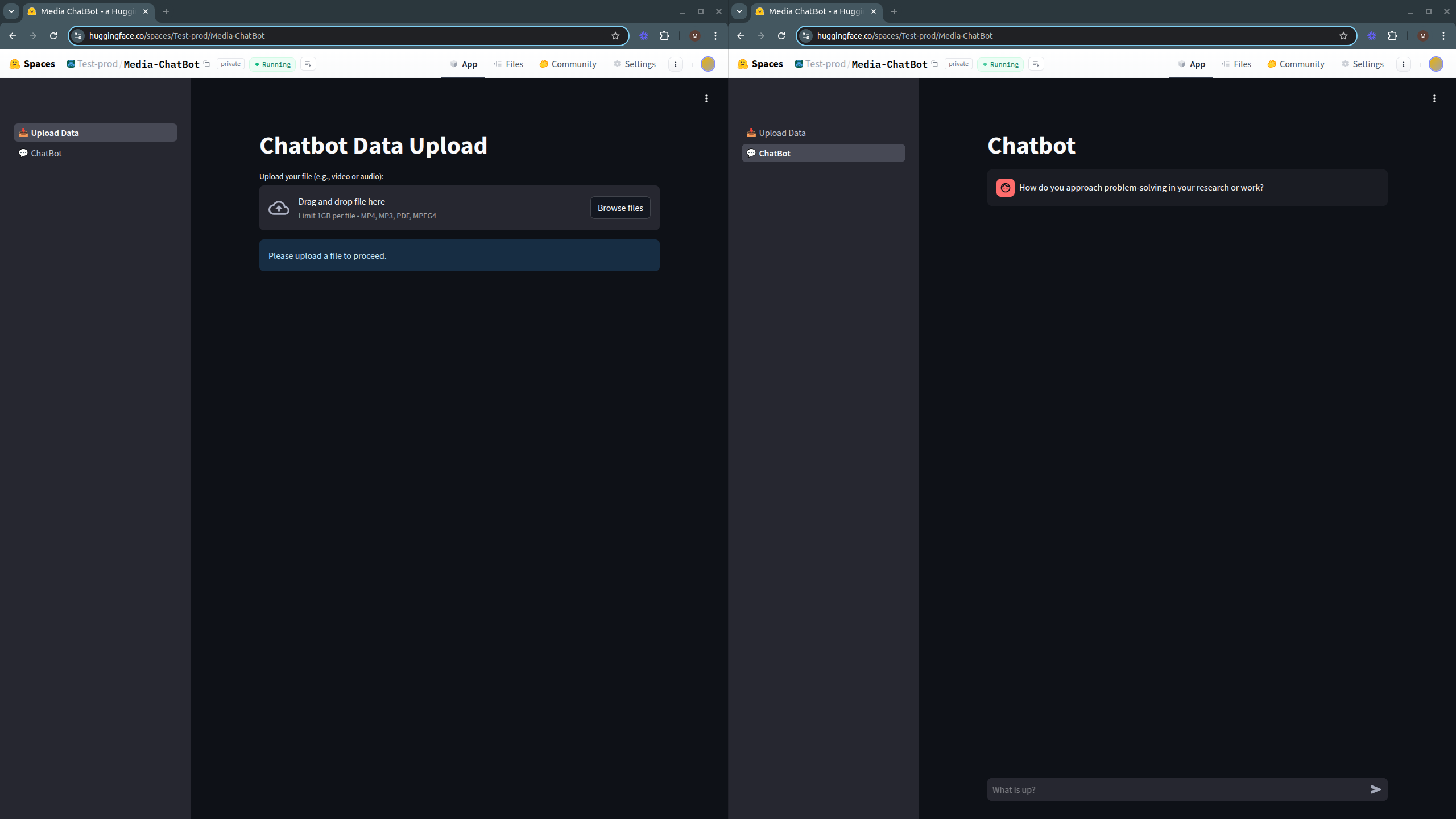The width and height of the screenshot is (1456, 819).
Task: Switch to ChatBot page in left sidebar
Action: (46, 153)
